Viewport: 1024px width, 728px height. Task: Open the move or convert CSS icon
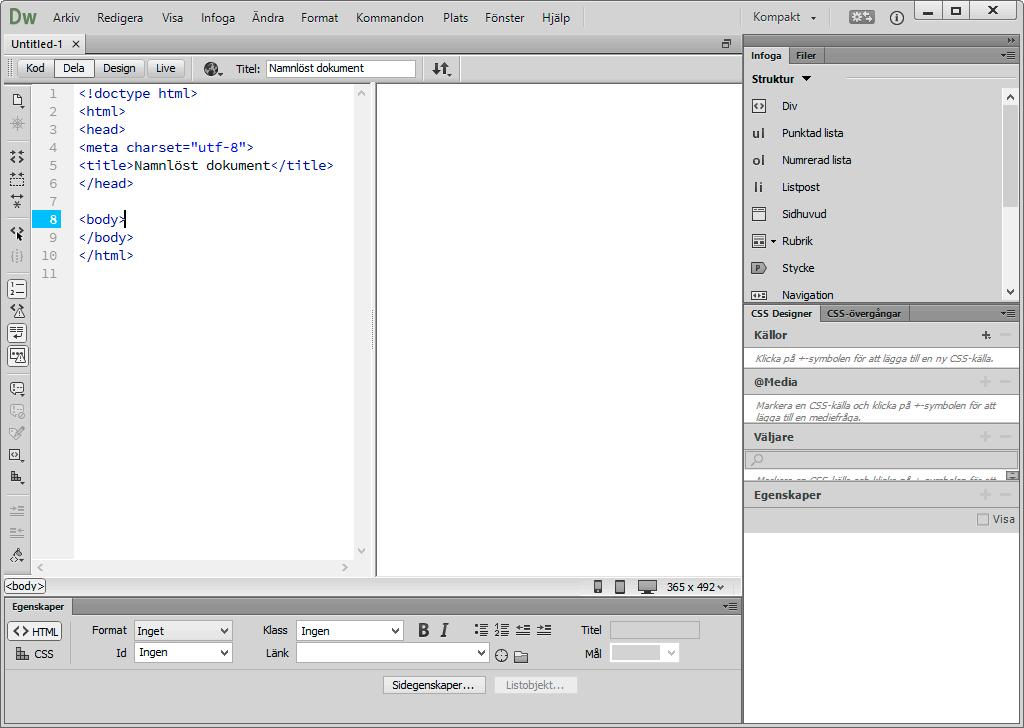pyautogui.click(x=18, y=477)
